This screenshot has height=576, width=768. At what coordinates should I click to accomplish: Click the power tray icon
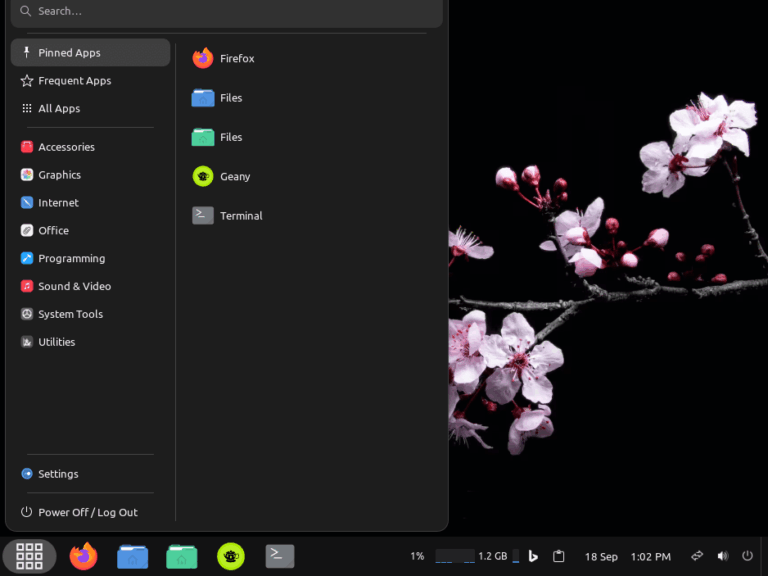tap(747, 556)
